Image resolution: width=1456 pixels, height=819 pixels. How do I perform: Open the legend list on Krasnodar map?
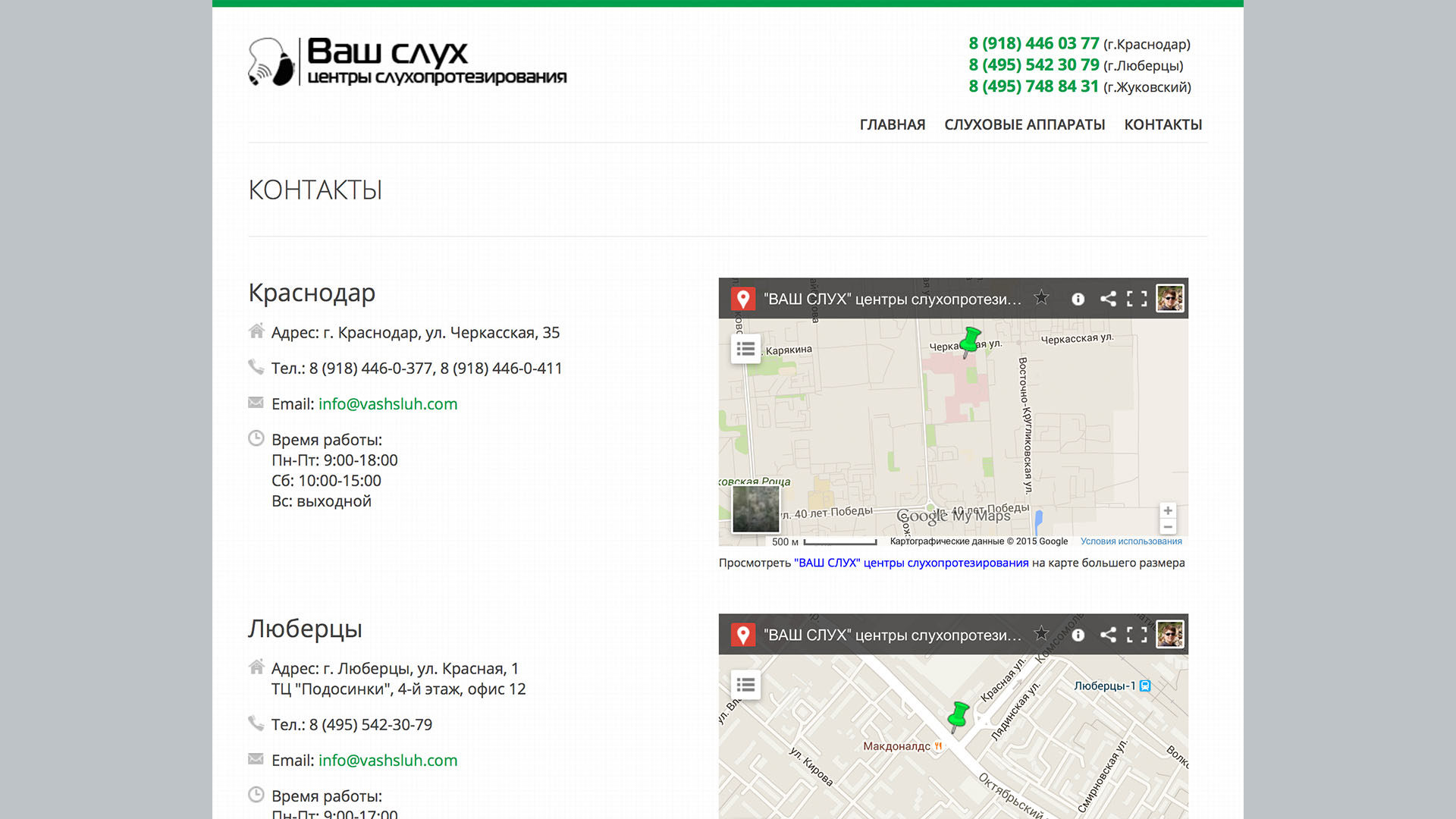(745, 349)
